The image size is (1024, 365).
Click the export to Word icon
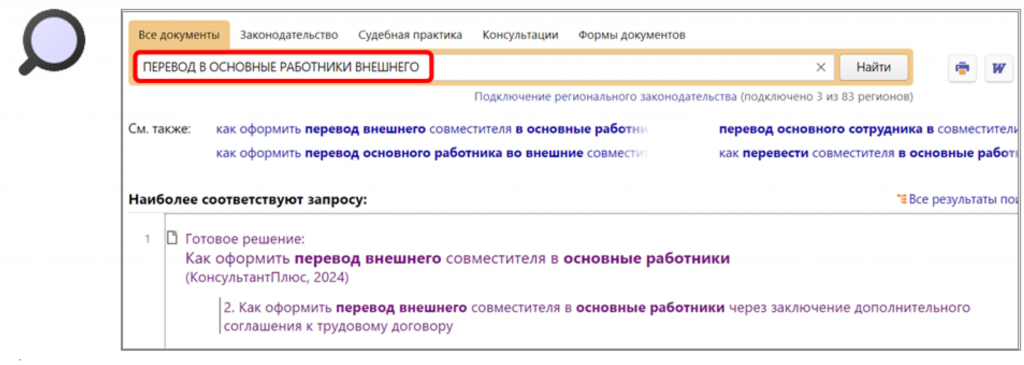(x=999, y=69)
